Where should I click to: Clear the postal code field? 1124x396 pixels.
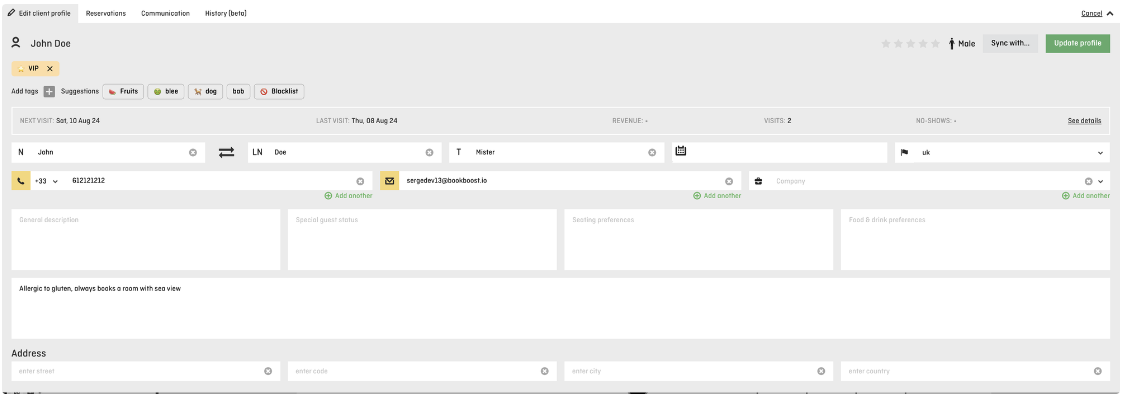pyautogui.click(x=544, y=371)
